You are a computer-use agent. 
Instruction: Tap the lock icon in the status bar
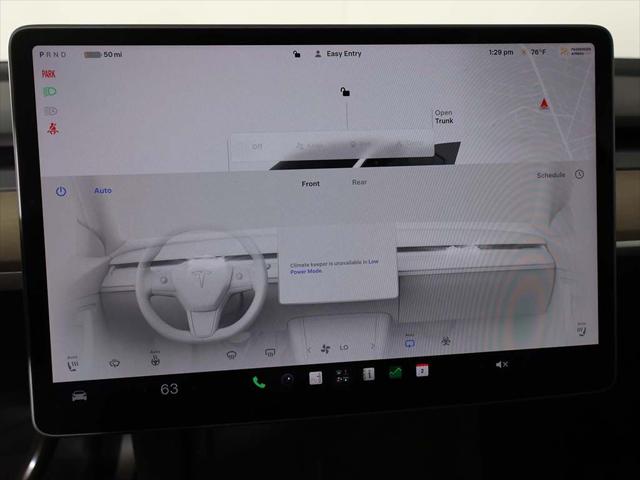[297, 54]
